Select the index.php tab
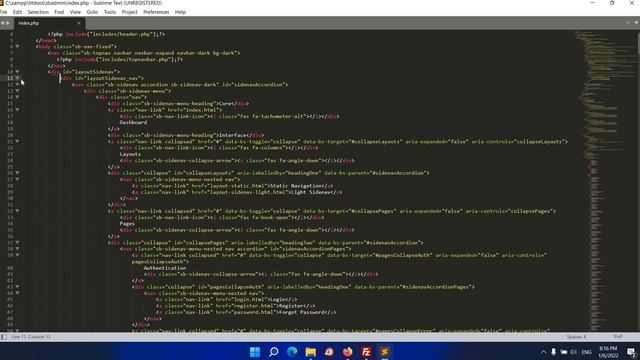The image size is (640, 360). (48, 23)
